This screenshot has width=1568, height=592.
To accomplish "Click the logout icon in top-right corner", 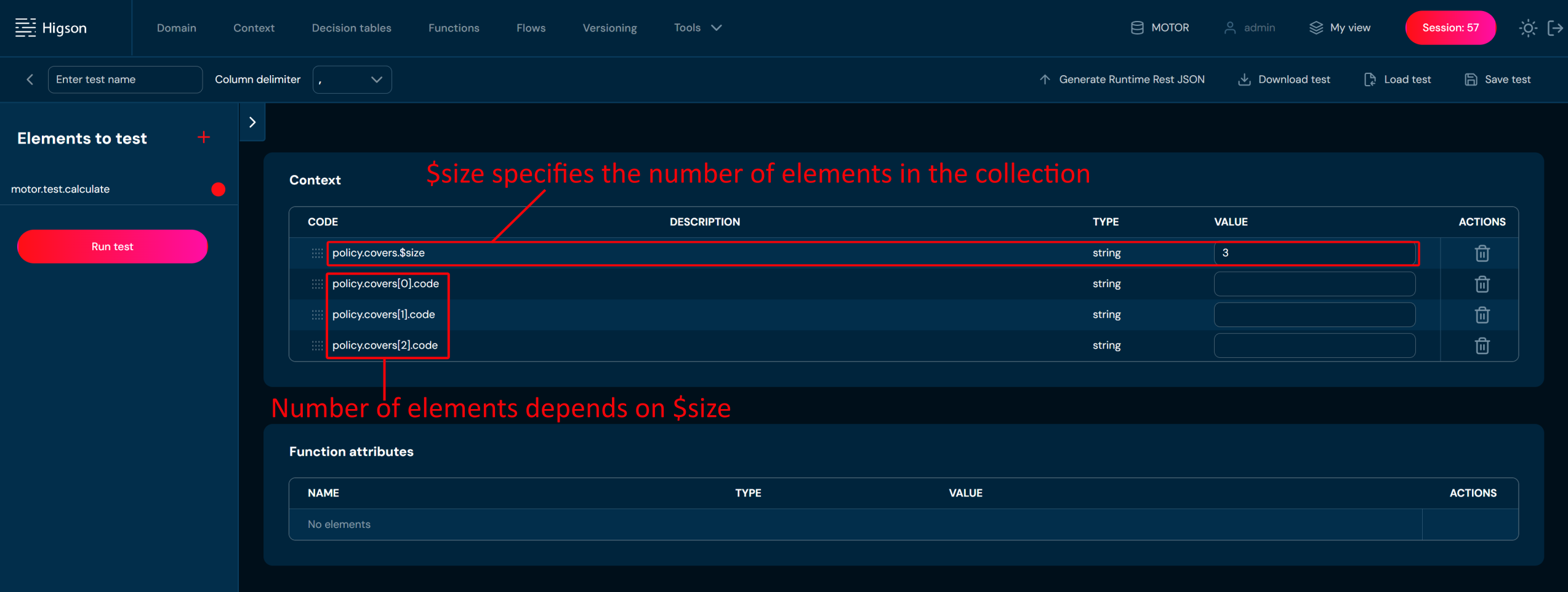I will point(1554,28).
